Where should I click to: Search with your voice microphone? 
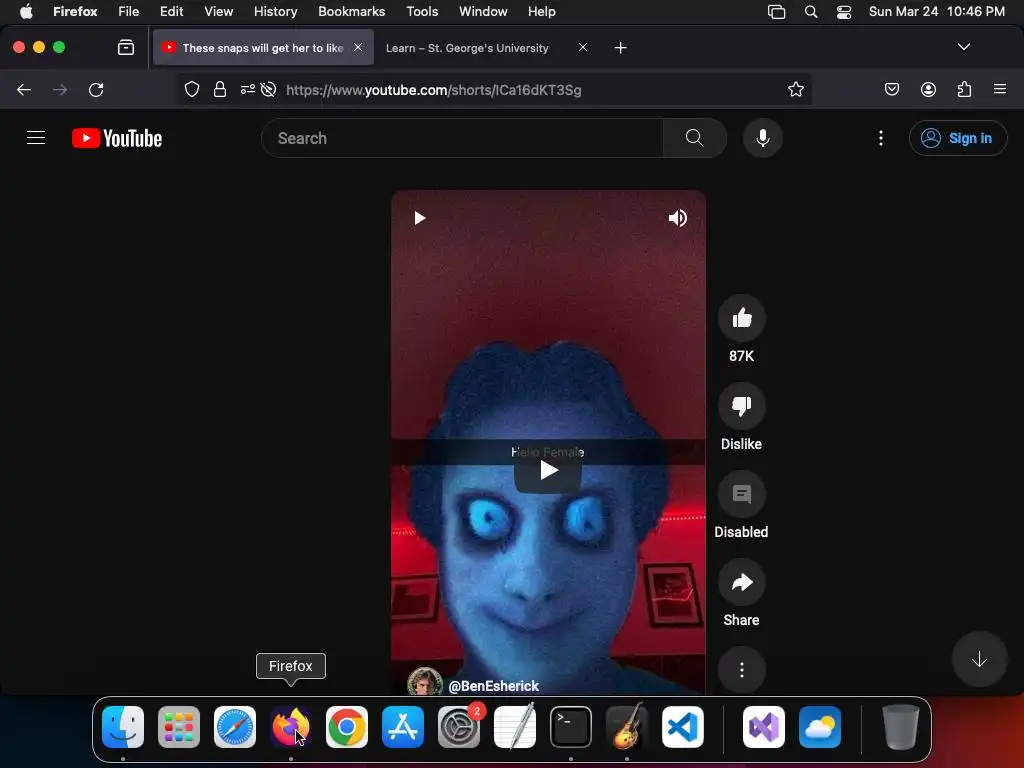[762, 138]
